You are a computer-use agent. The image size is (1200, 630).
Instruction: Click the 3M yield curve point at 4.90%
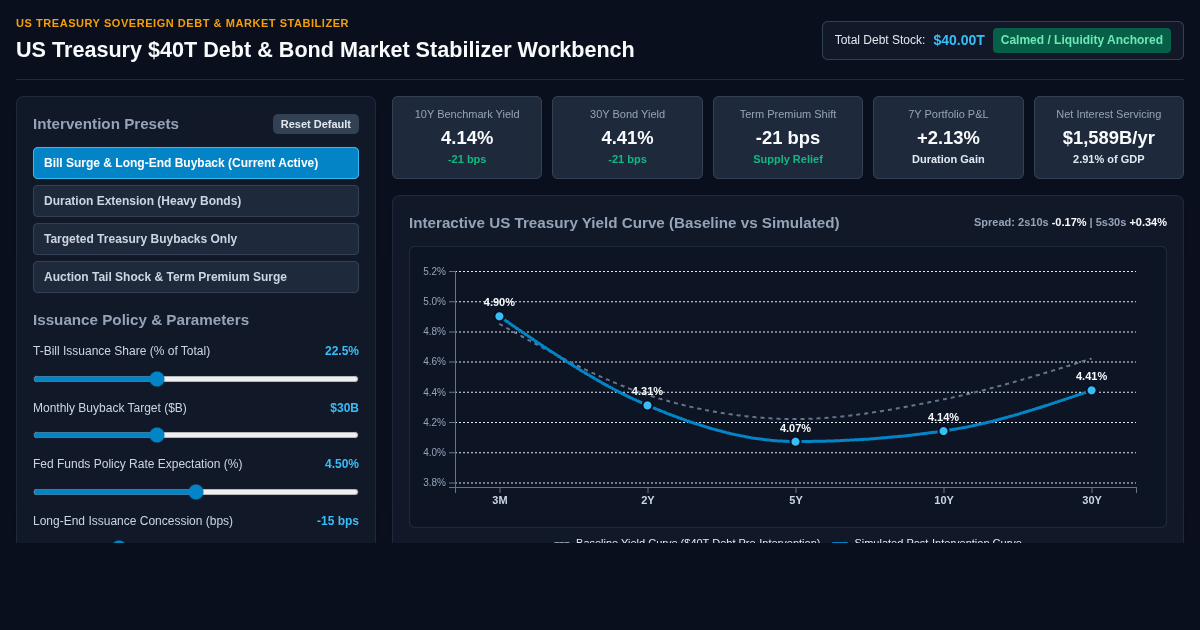pos(500,316)
